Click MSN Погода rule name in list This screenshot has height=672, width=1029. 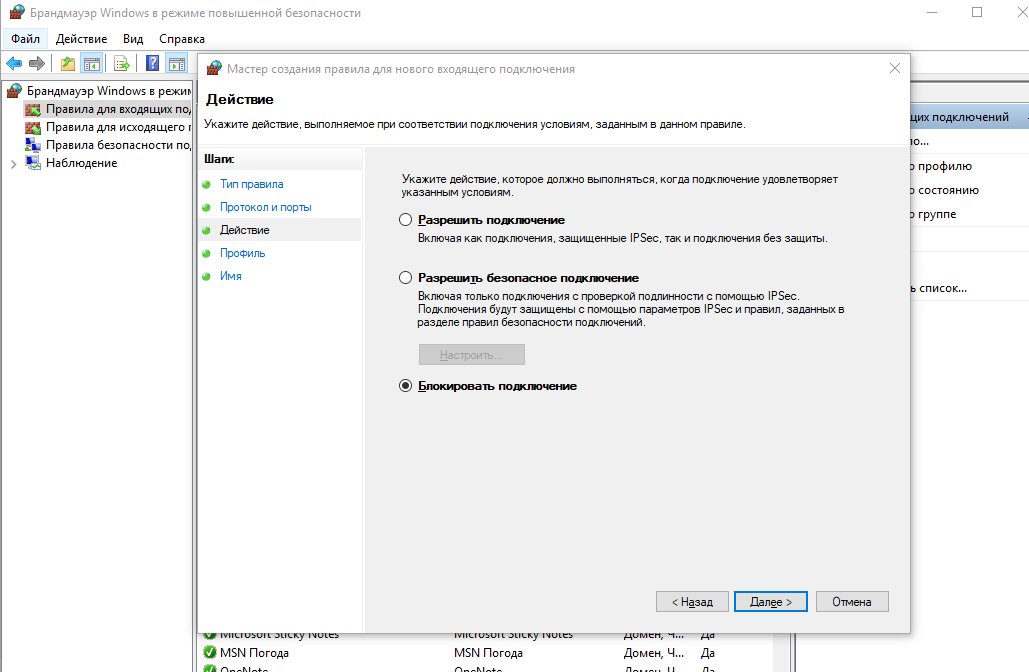click(254, 653)
